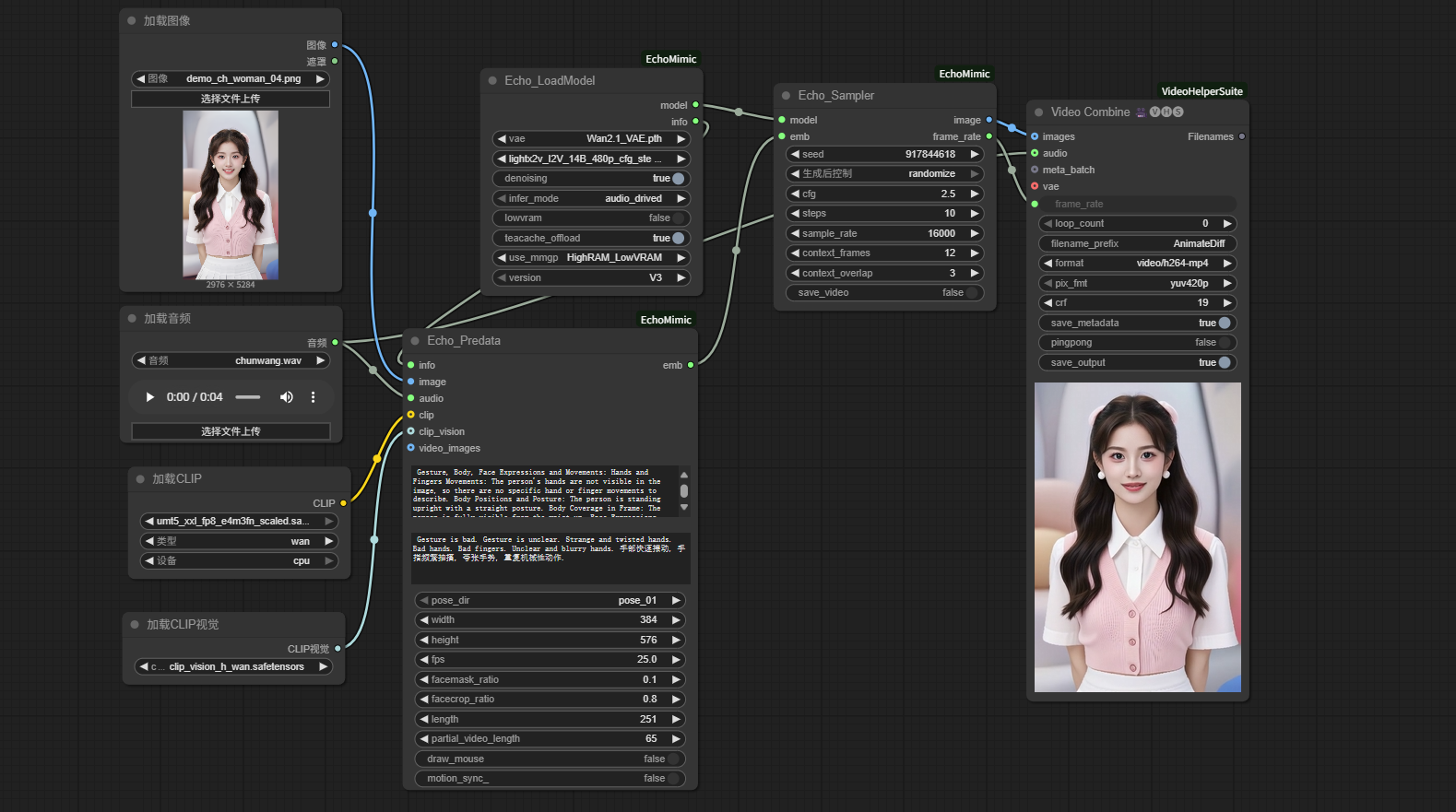Click the Echo_Predata emb output port

[x=690, y=365]
